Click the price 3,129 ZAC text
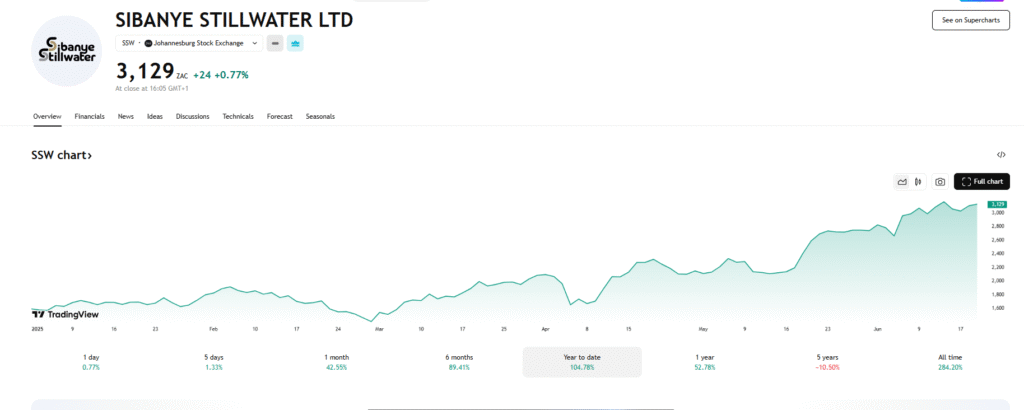Image resolution: width=1024 pixels, height=410 pixels. tap(152, 71)
